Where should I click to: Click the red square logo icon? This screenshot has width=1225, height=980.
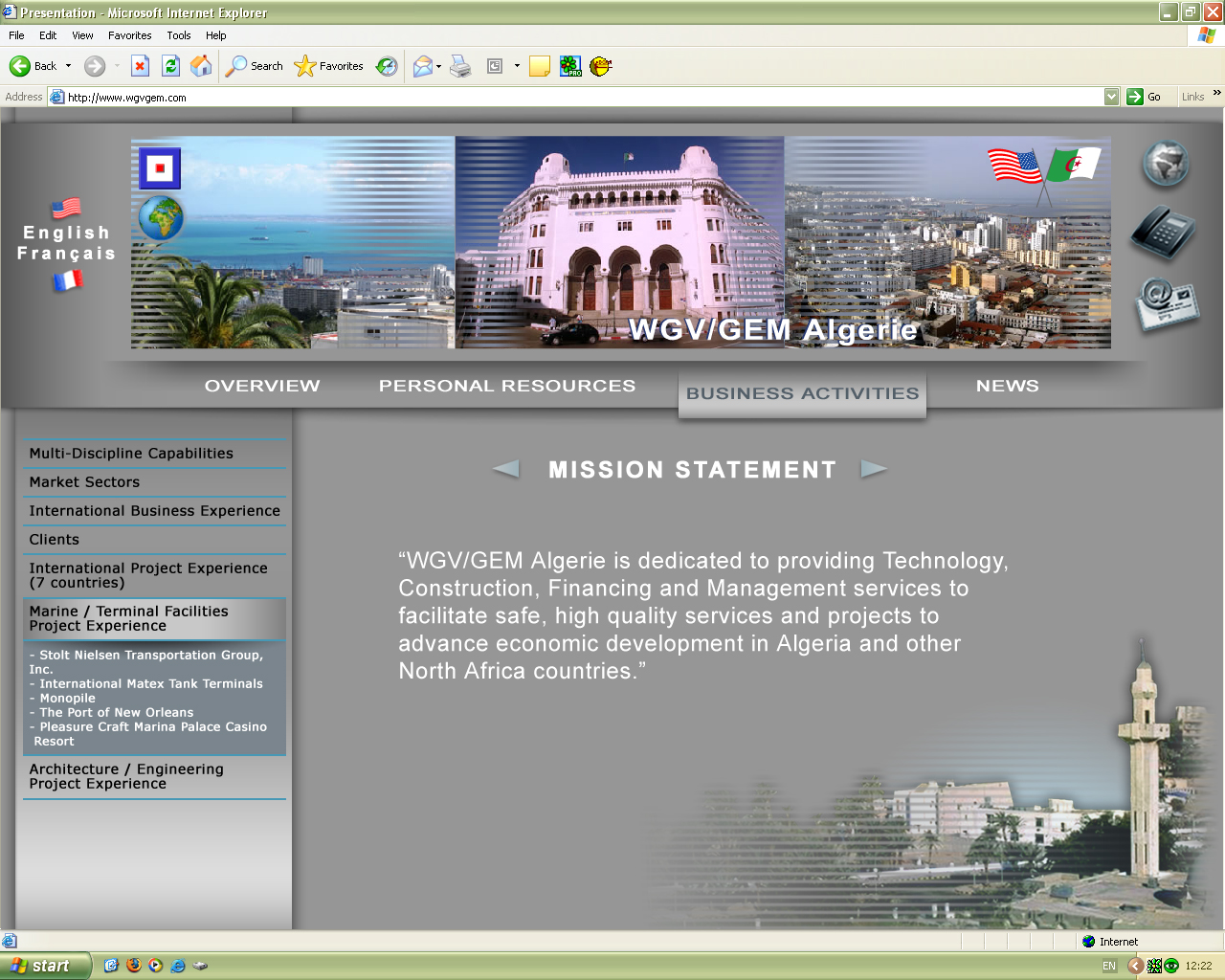(160, 168)
